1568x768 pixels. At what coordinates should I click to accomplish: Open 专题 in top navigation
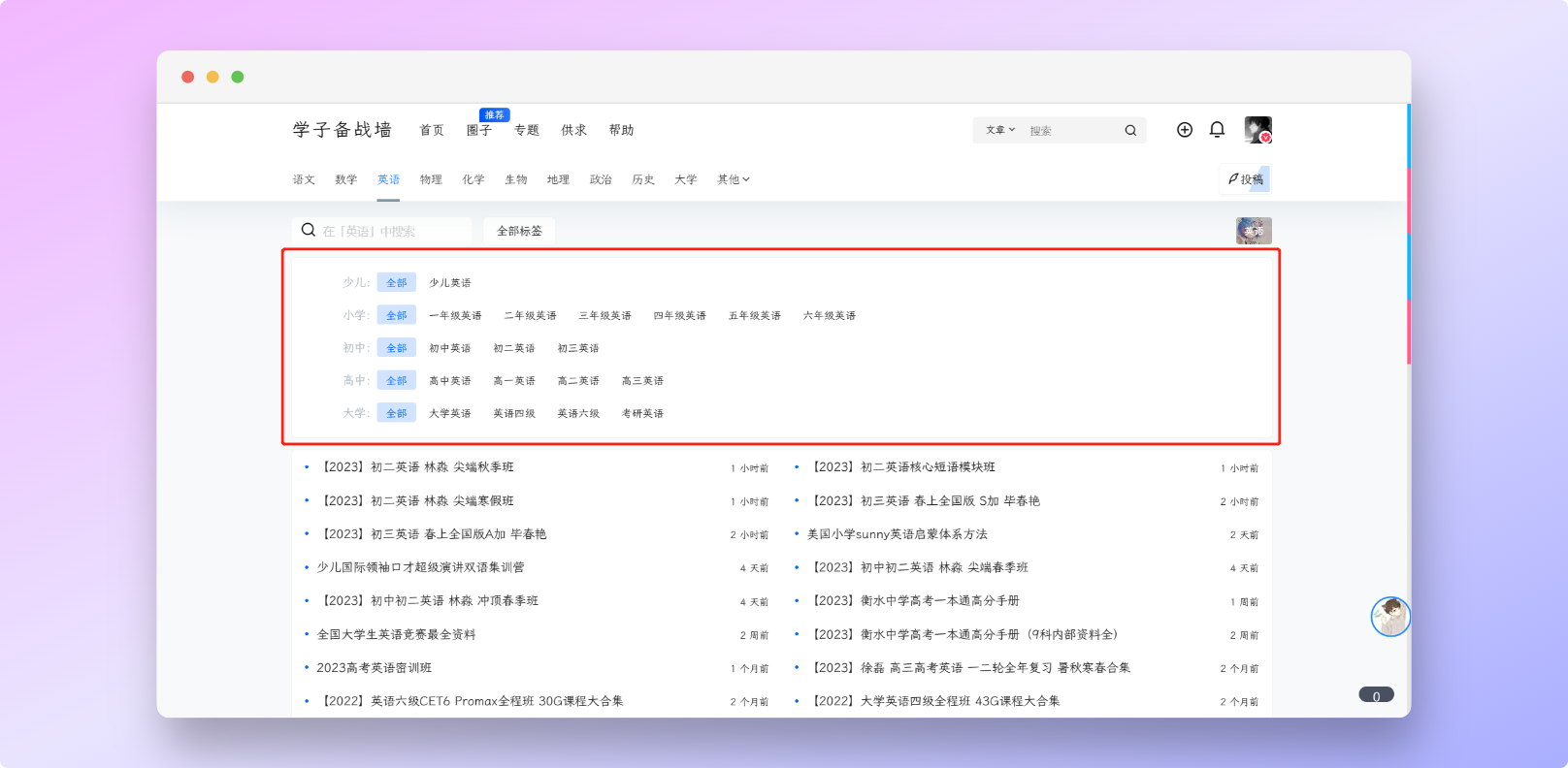(527, 130)
